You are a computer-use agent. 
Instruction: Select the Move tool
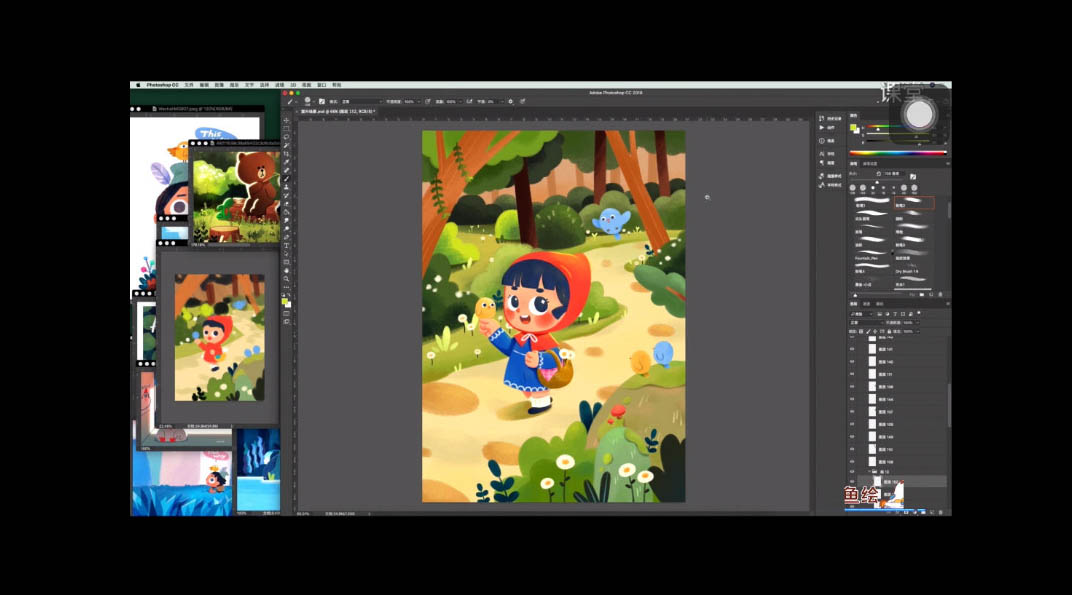(286, 120)
